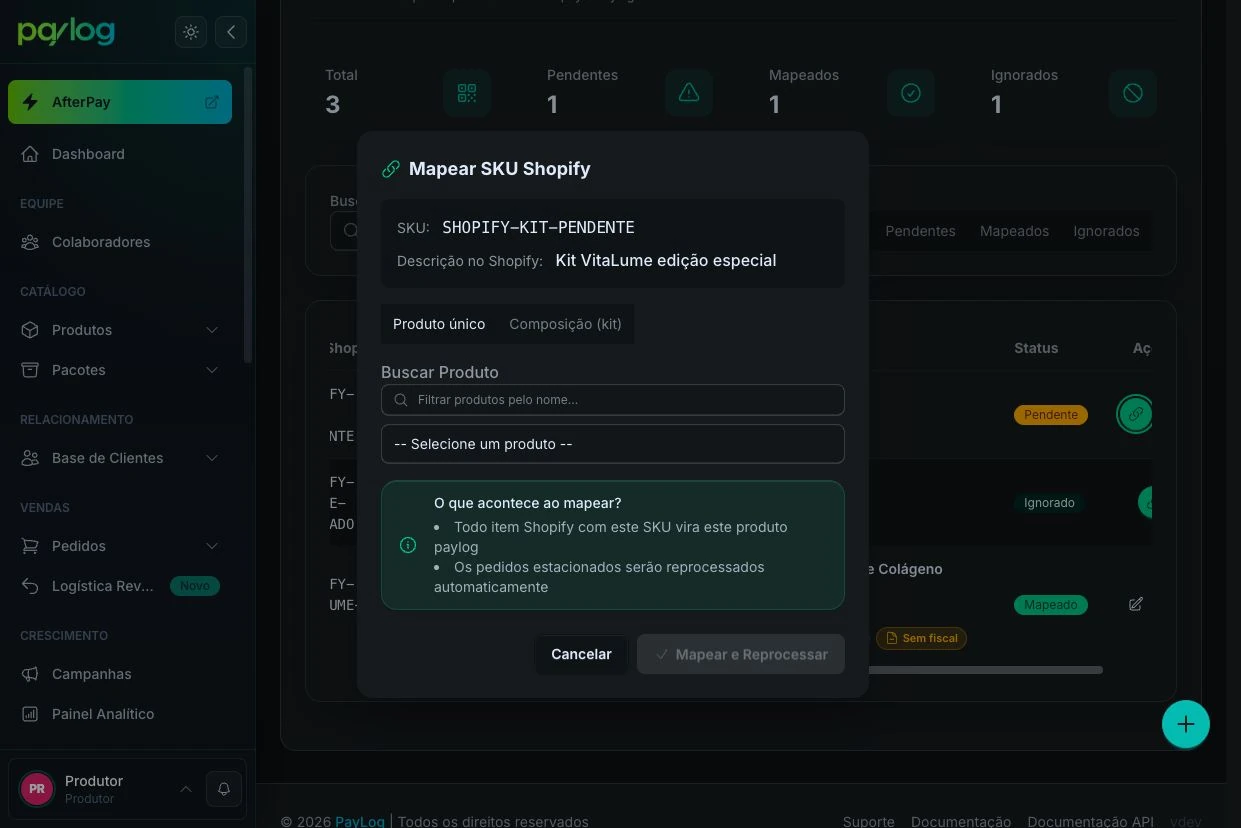Click the Logística Reversa return arrow icon
Viewport: 1241px width, 828px height.
[x=30, y=586]
